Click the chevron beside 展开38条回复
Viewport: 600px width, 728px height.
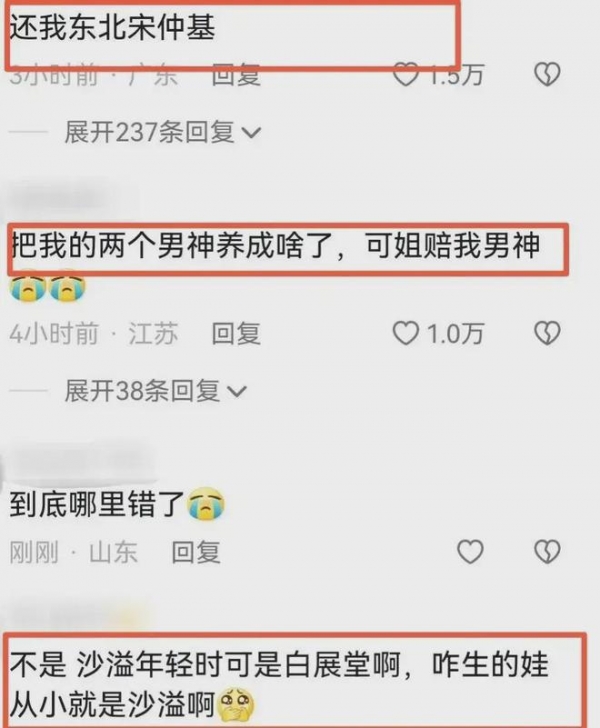click(x=237, y=391)
